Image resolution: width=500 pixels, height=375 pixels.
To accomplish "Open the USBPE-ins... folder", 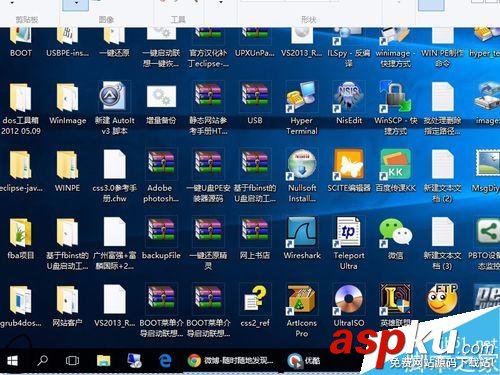I will [x=68, y=36].
